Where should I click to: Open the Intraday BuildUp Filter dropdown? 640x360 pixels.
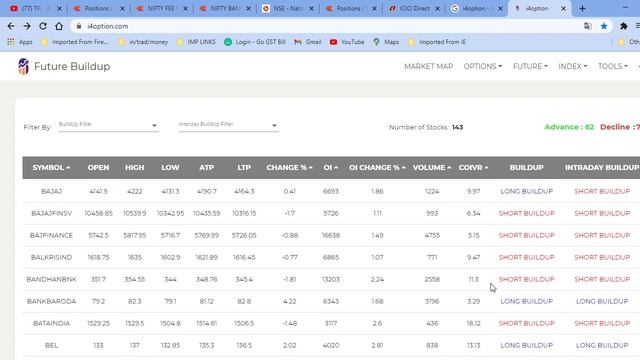tap(228, 125)
